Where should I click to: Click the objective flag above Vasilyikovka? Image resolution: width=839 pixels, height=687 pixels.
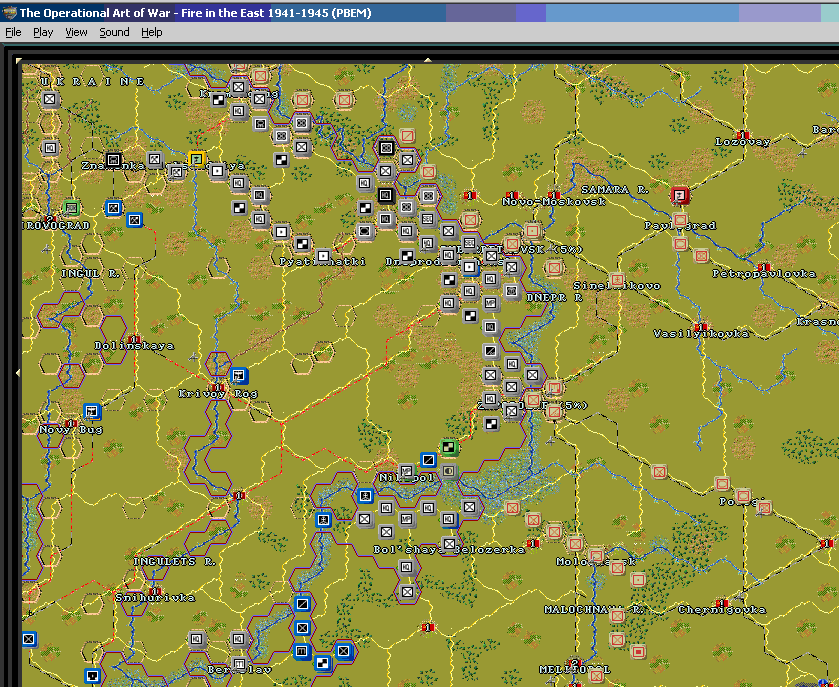(700, 326)
